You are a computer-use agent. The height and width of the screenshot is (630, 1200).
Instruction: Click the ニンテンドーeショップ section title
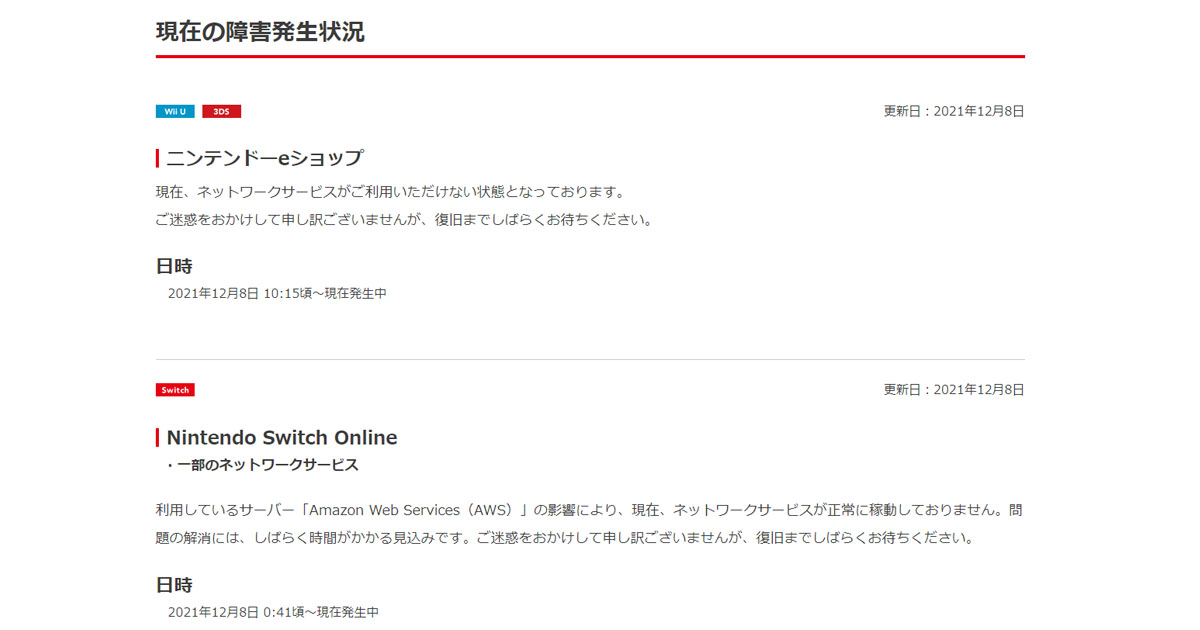[265, 158]
